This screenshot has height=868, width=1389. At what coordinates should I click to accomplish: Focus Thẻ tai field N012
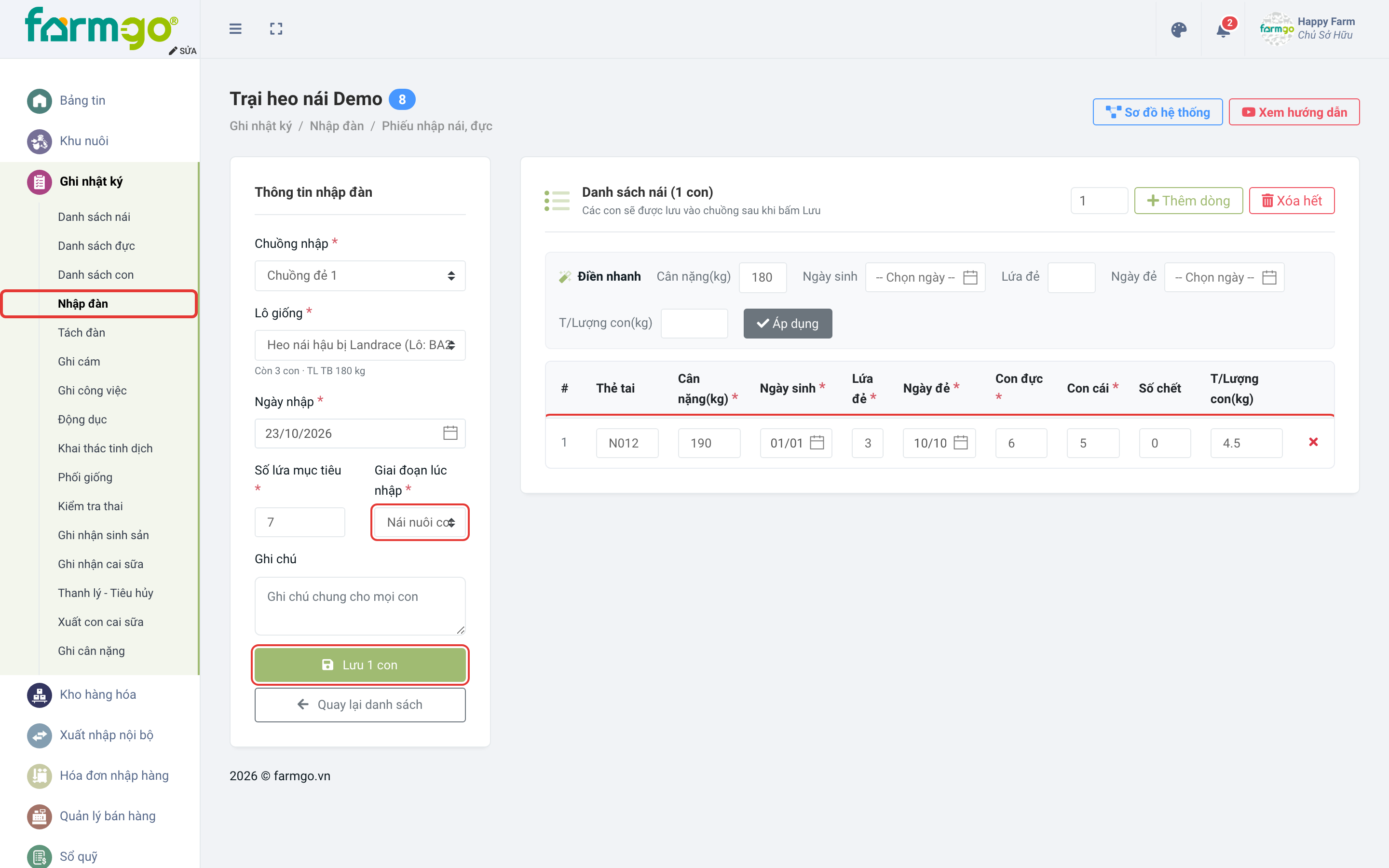627,443
